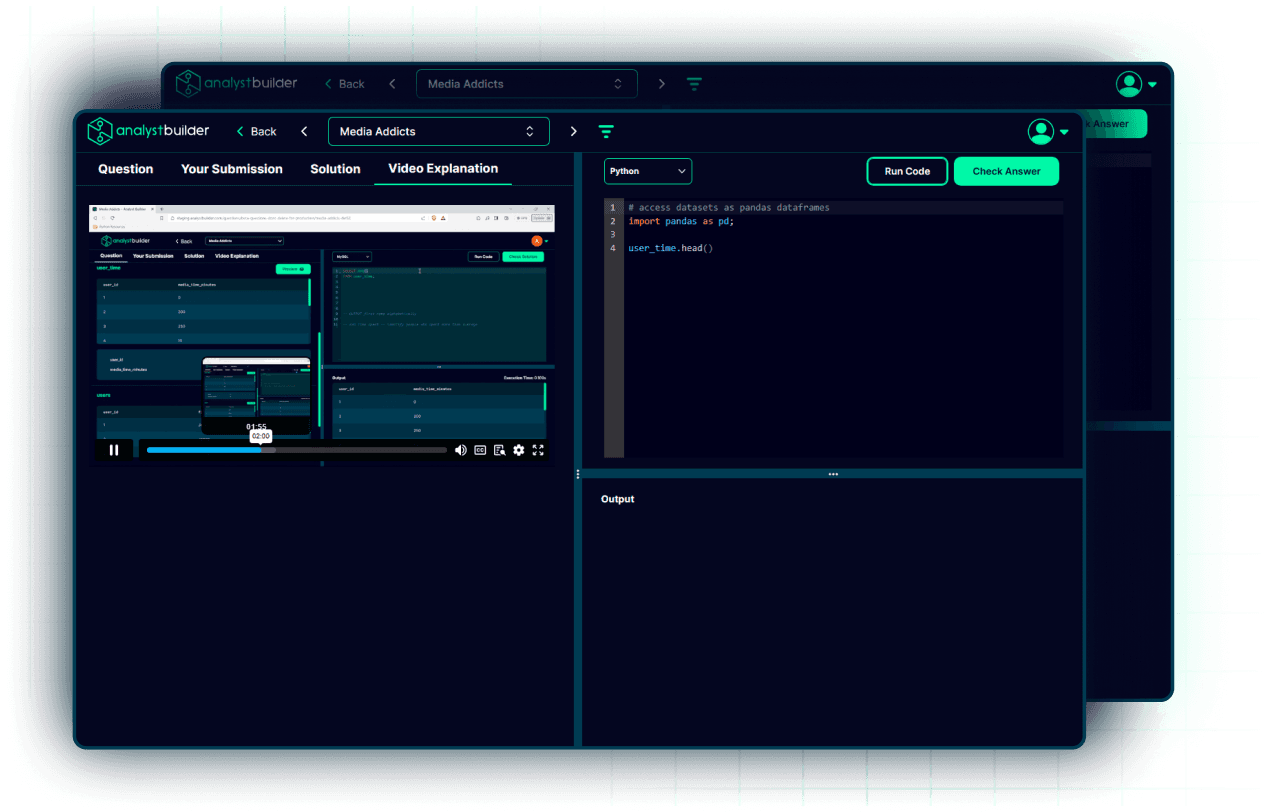
Task: Click the Analyst Builder logo in front window
Action: [148, 131]
